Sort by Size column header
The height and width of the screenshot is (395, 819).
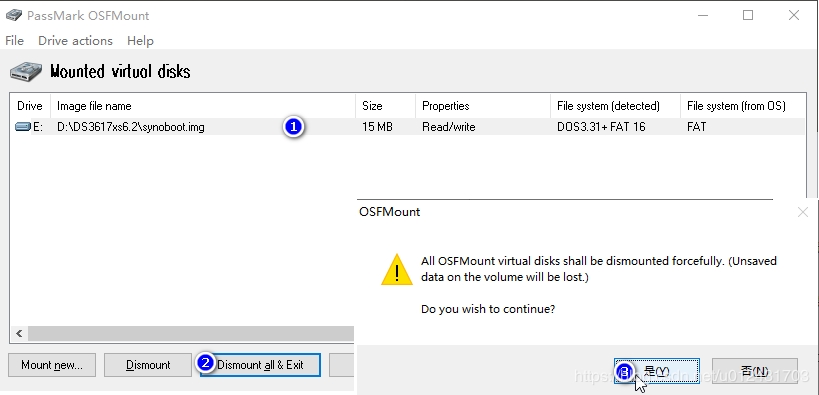click(385, 106)
